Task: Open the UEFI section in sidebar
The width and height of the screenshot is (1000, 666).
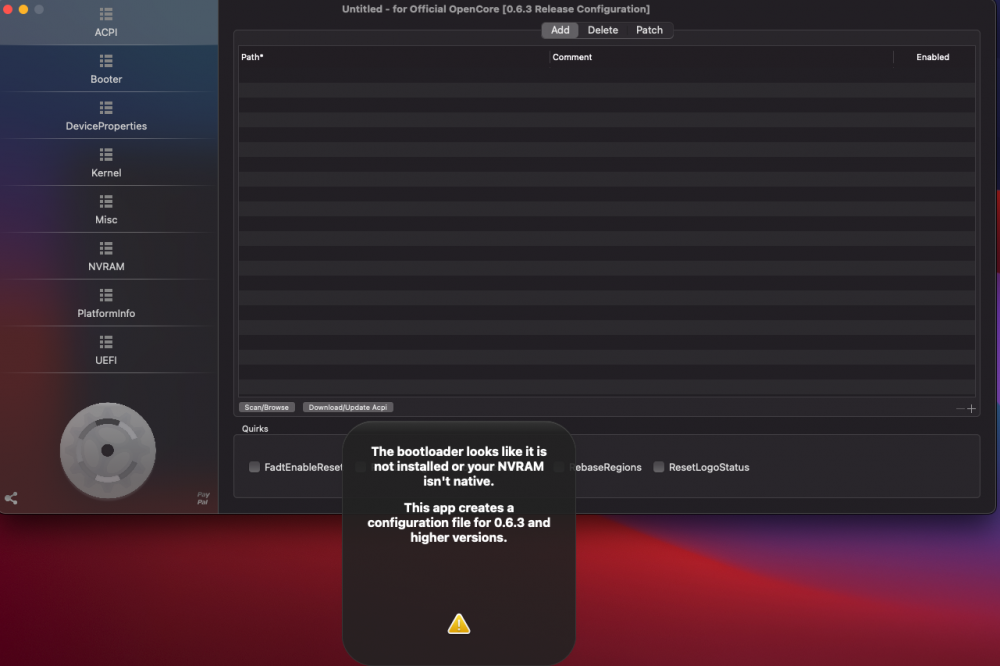Action: point(106,350)
